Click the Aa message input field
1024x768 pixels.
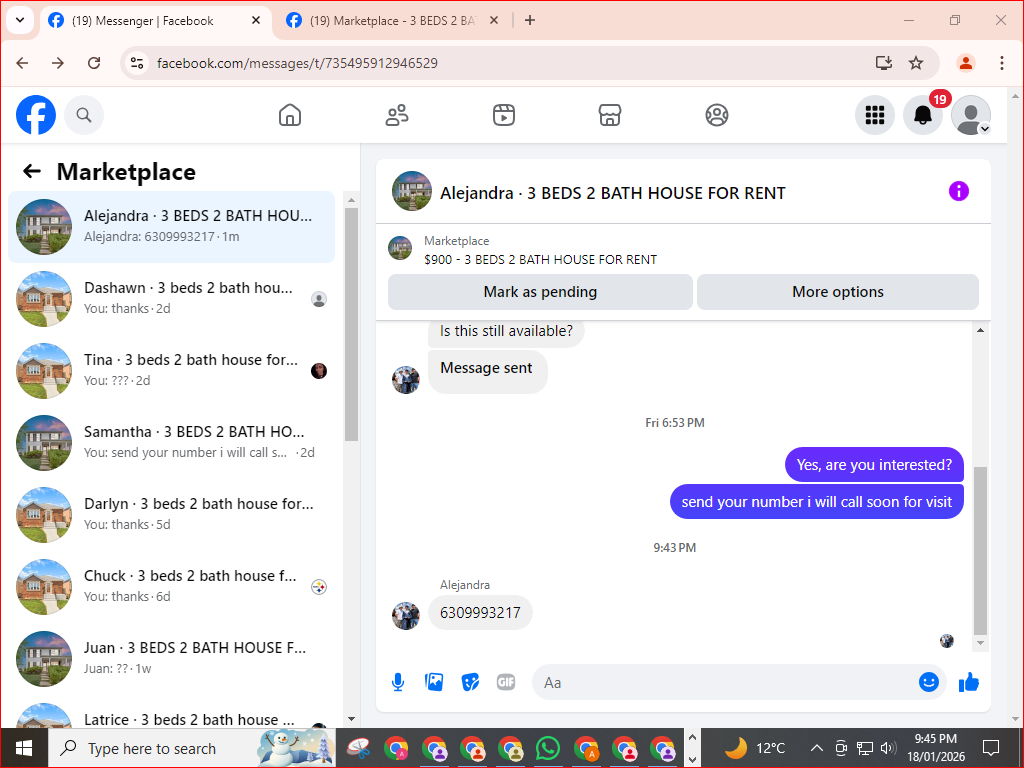point(725,682)
